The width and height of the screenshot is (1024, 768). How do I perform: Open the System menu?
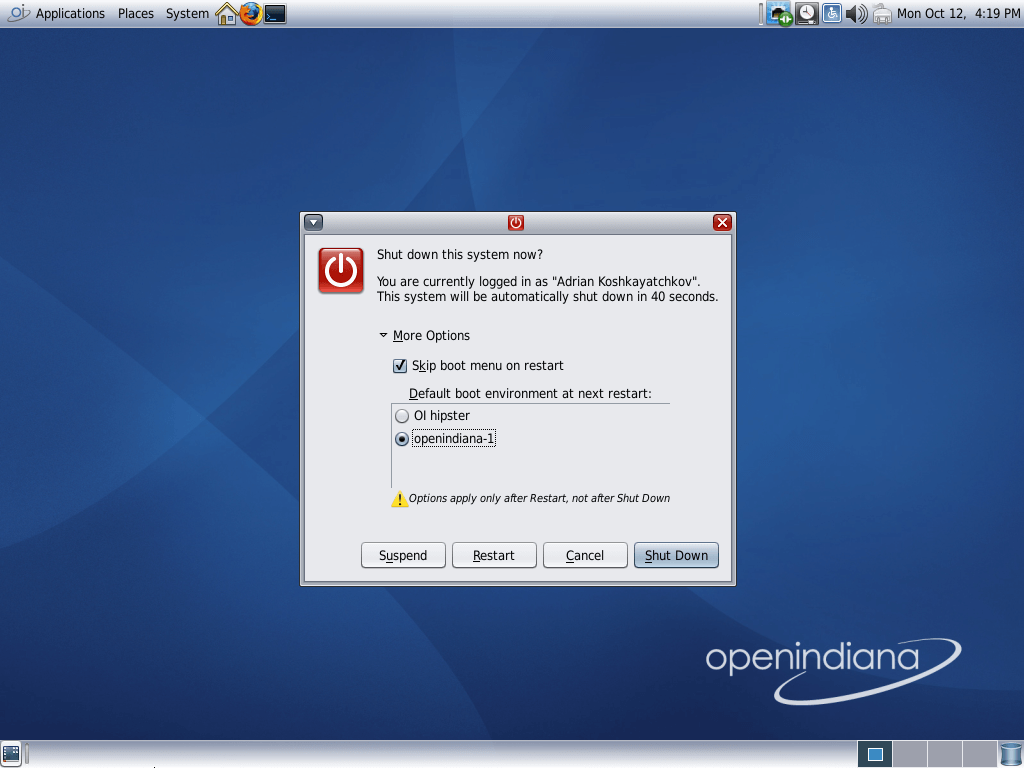tap(187, 13)
